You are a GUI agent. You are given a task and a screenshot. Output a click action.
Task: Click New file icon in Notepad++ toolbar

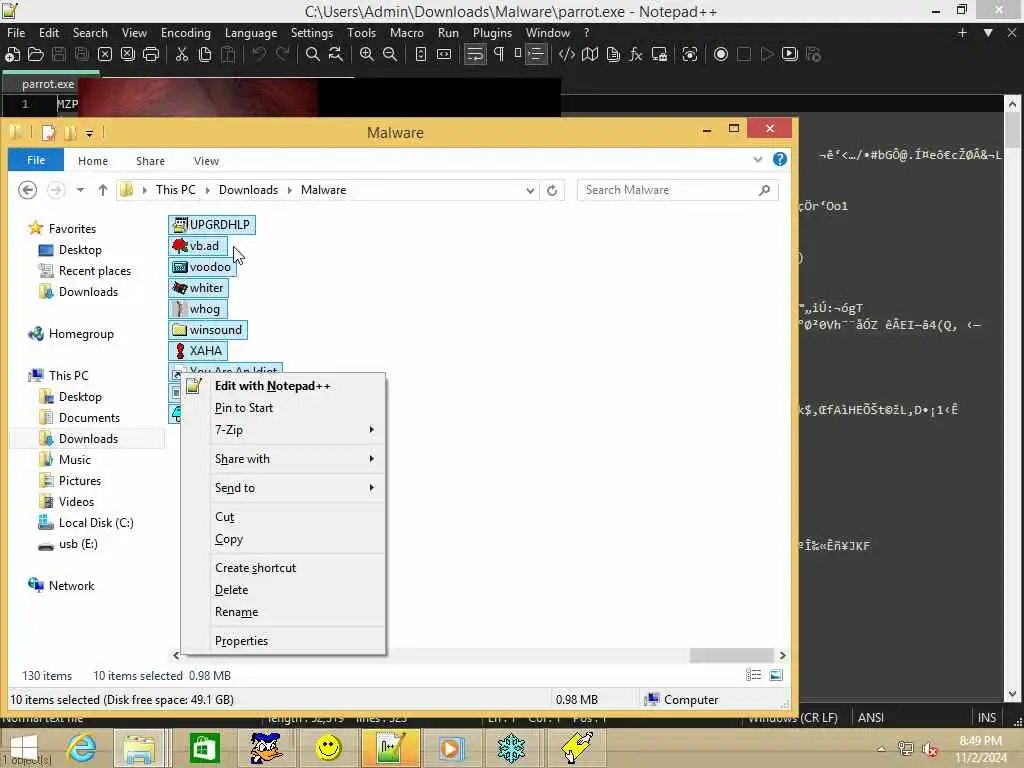(x=12, y=55)
